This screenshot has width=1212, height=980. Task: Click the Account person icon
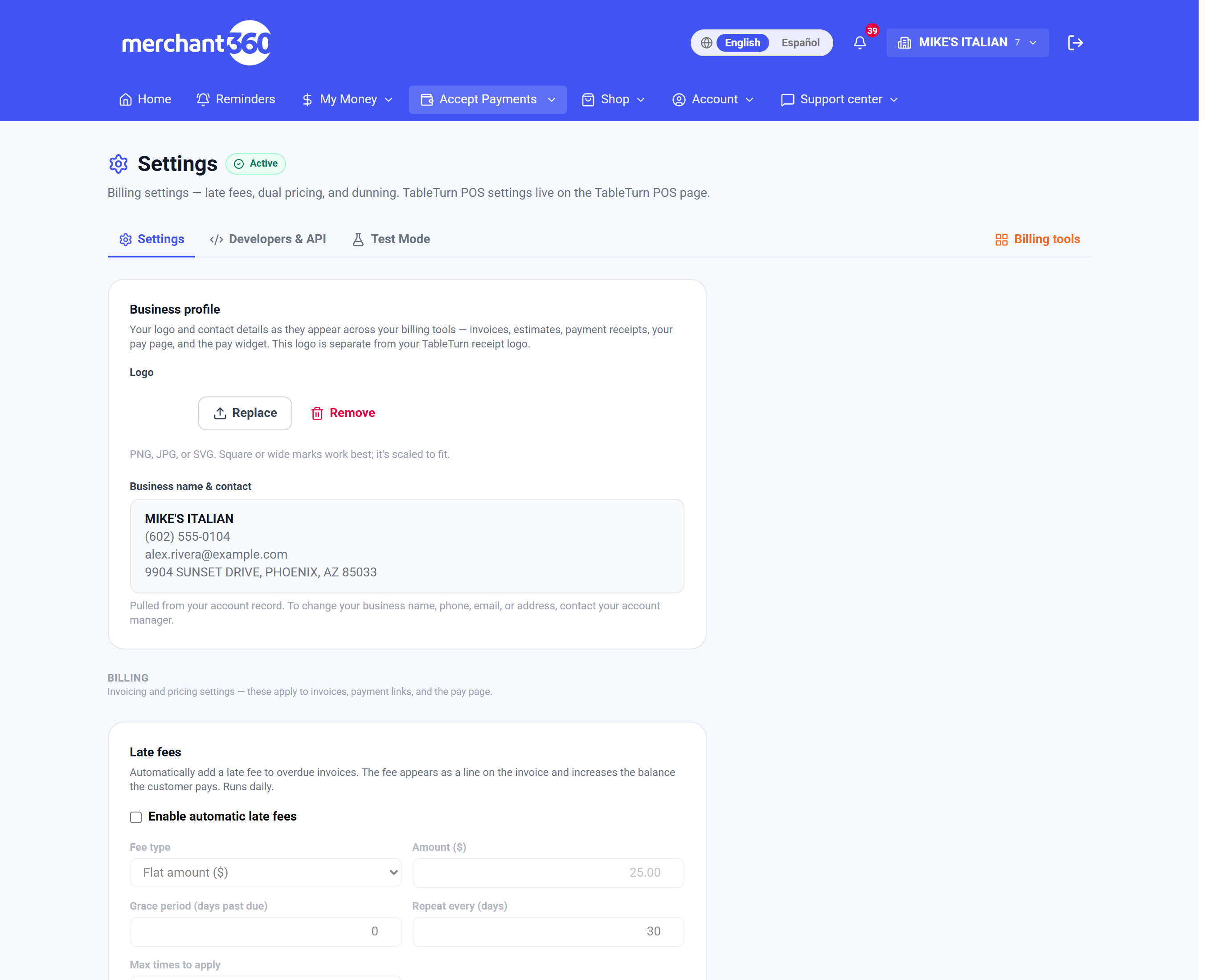click(x=679, y=100)
